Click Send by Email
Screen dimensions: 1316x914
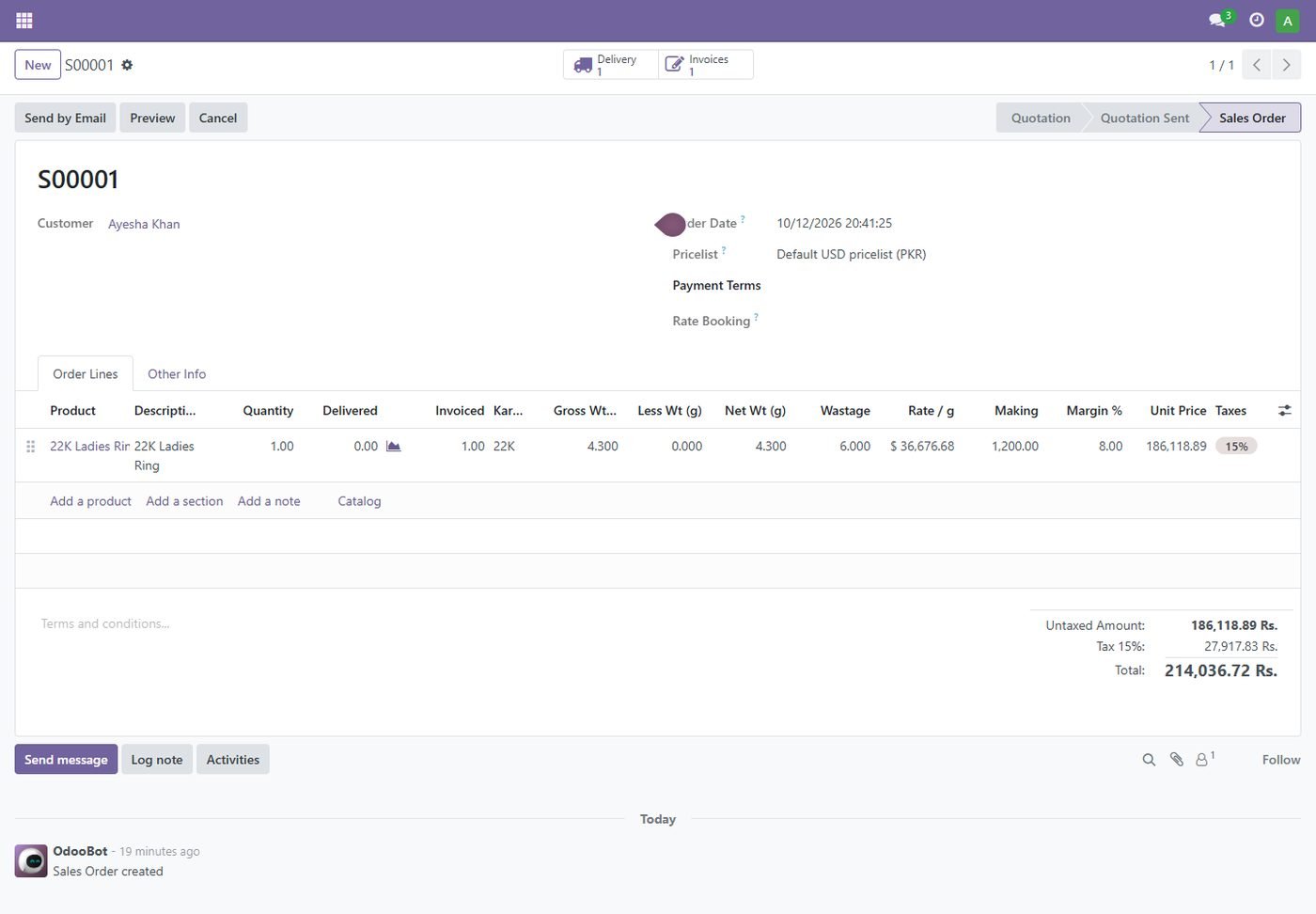tap(65, 118)
